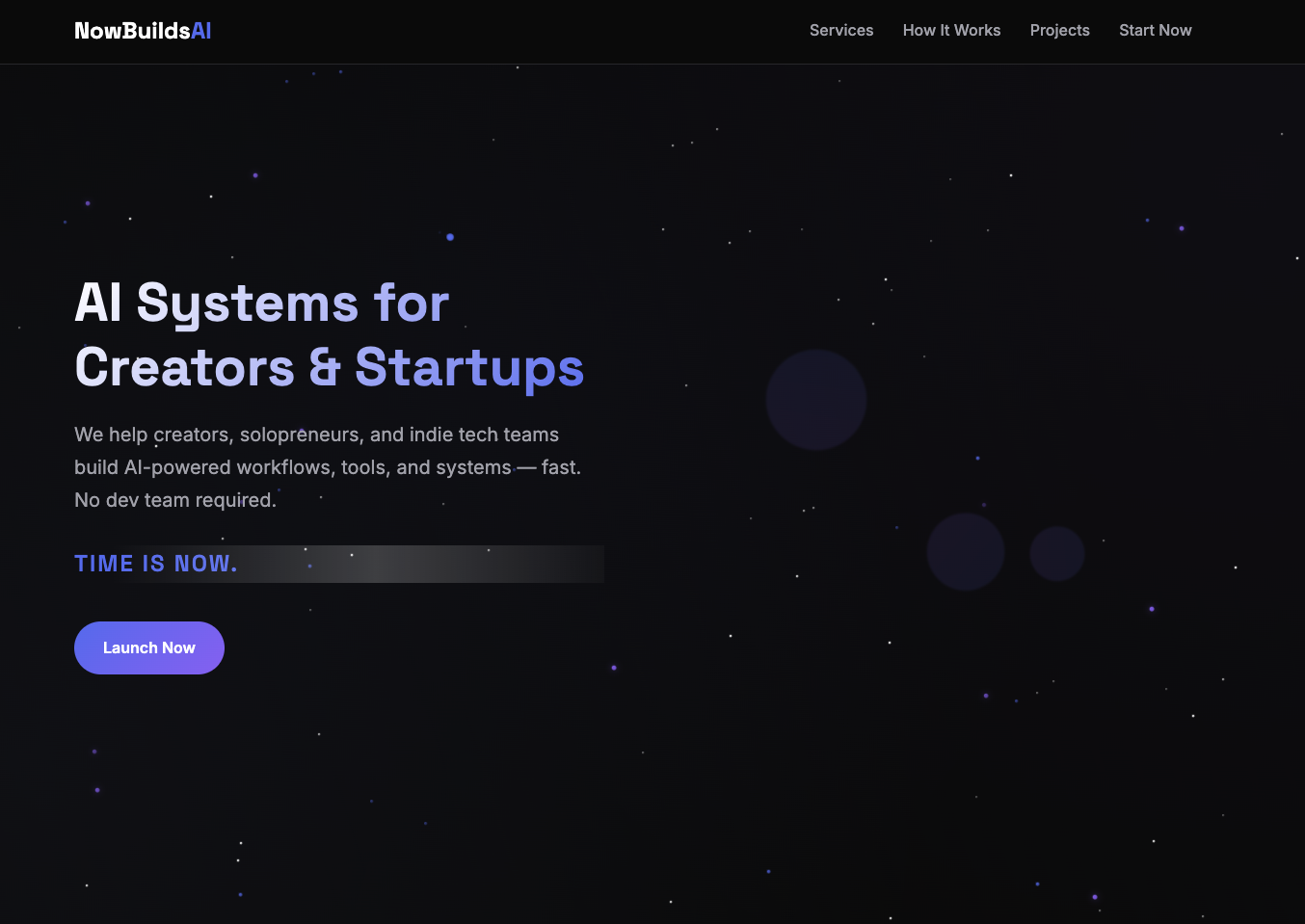Click the grey shimmer bar beside tagline
This screenshot has width=1305, height=924.
pyautogui.click(x=424, y=564)
